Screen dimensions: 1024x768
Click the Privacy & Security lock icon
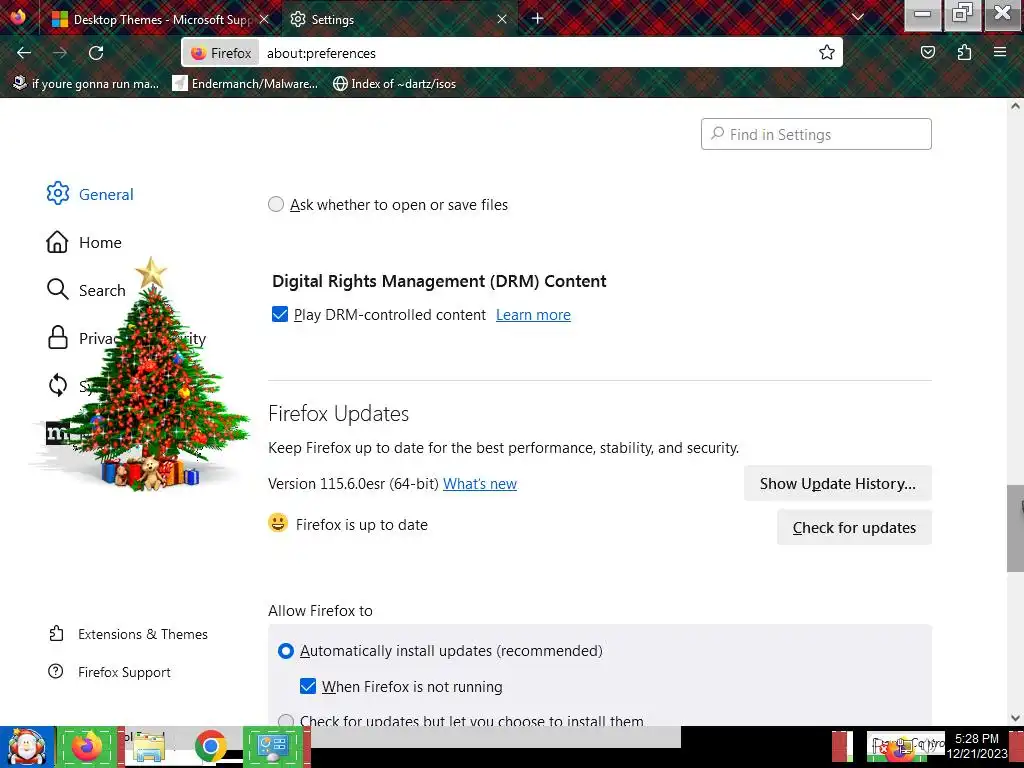(x=57, y=338)
